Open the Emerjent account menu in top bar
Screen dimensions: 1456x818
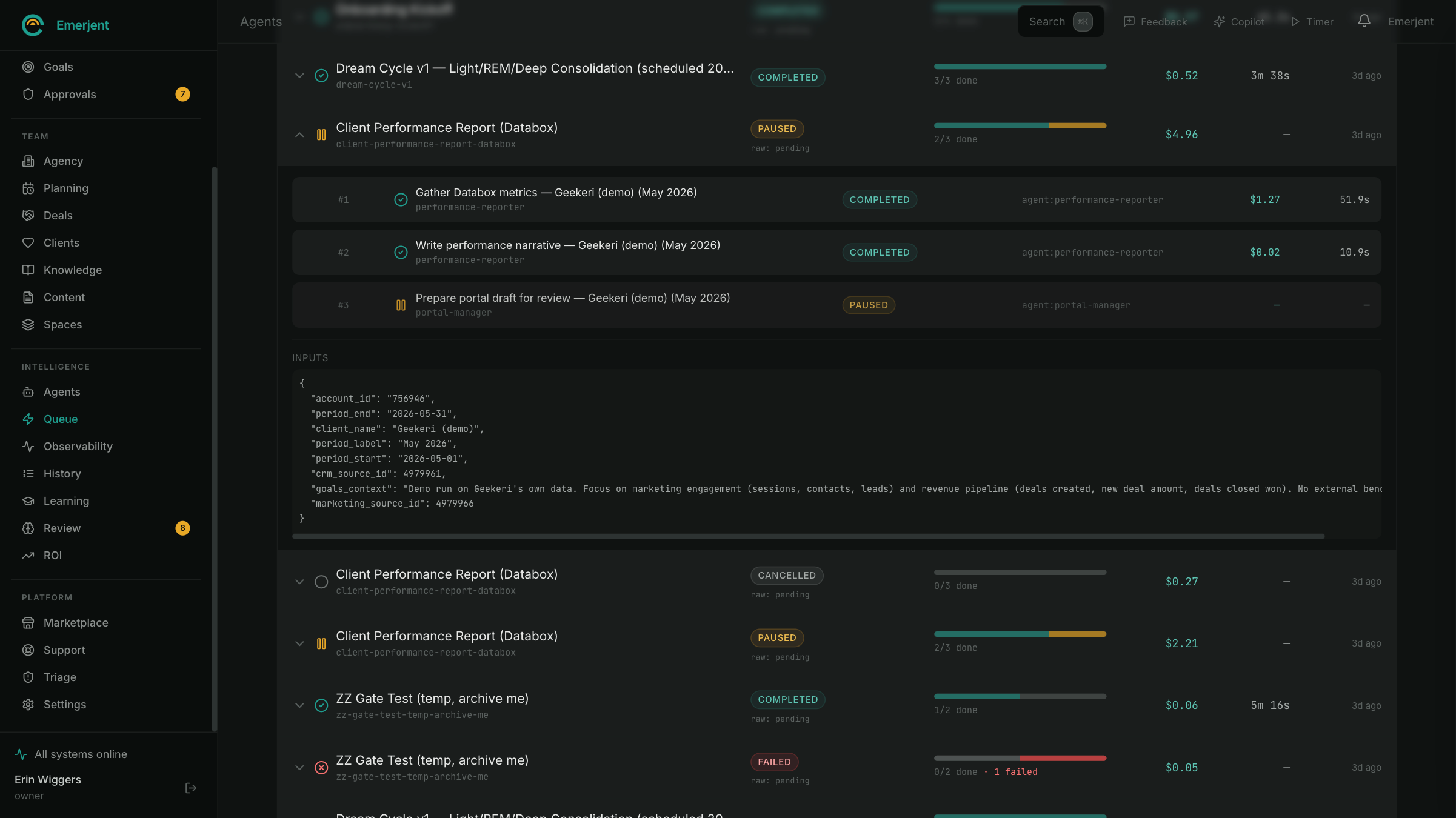(x=1411, y=22)
